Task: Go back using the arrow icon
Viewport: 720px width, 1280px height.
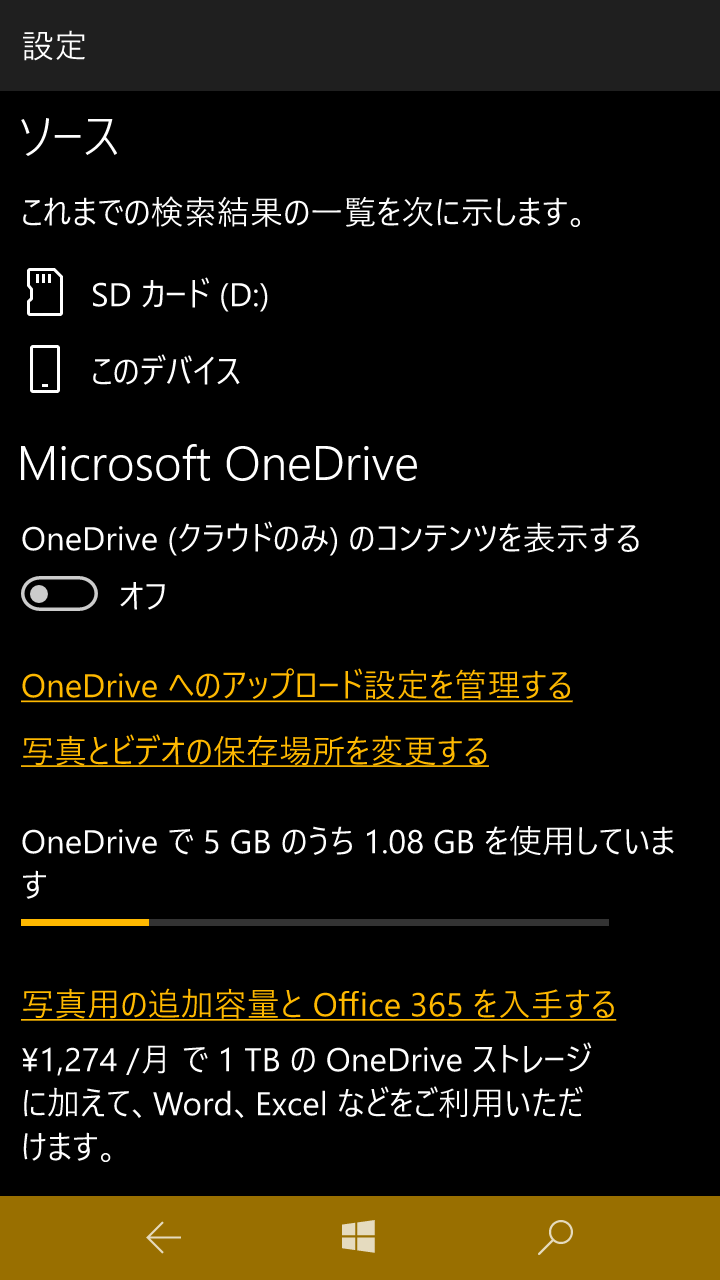Action: click(x=164, y=1238)
